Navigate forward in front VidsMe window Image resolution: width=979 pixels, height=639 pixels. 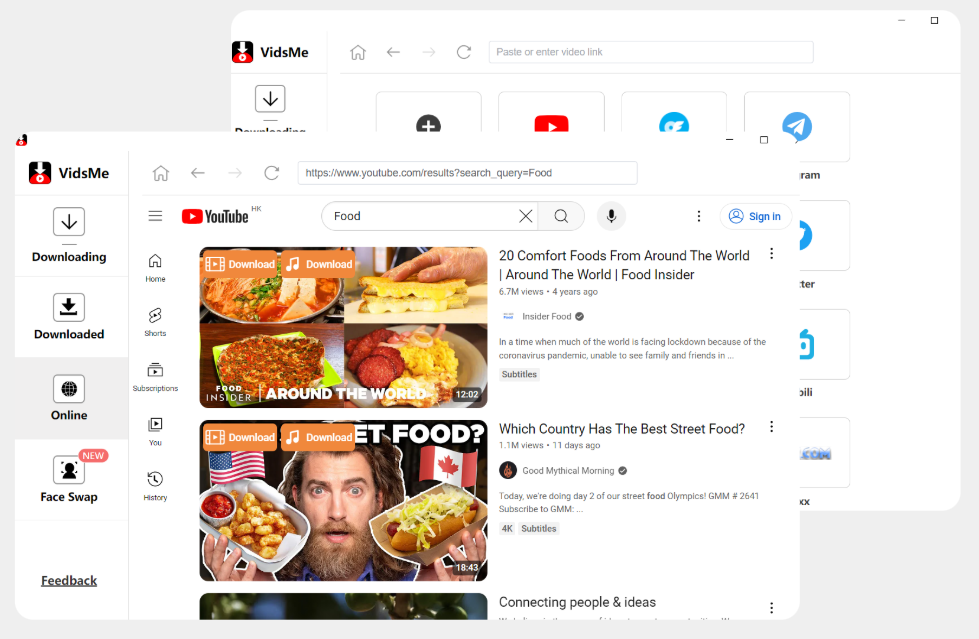[x=235, y=173]
